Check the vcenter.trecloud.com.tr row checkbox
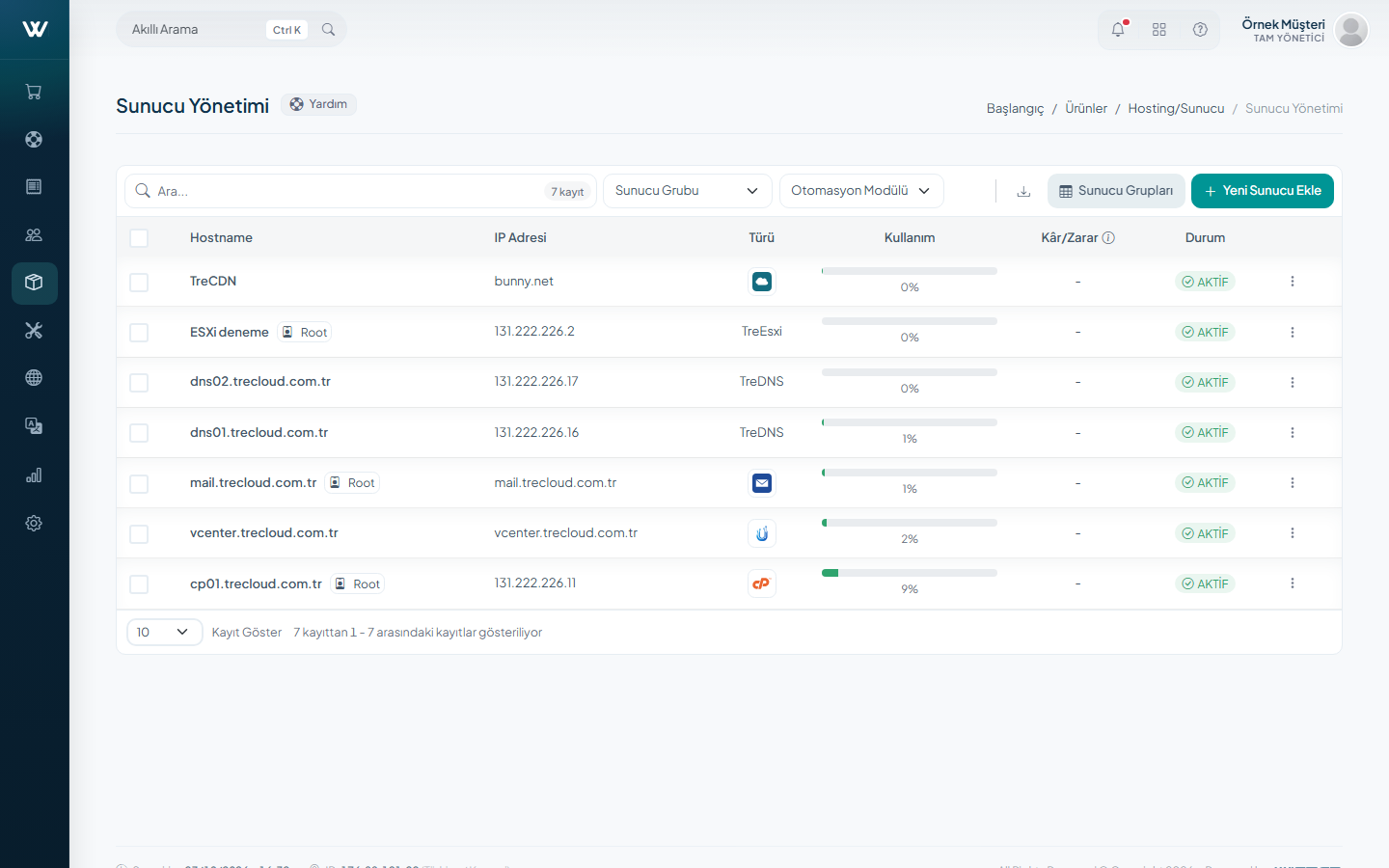Image resolution: width=1389 pixels, height=868 pixels. 139,534
